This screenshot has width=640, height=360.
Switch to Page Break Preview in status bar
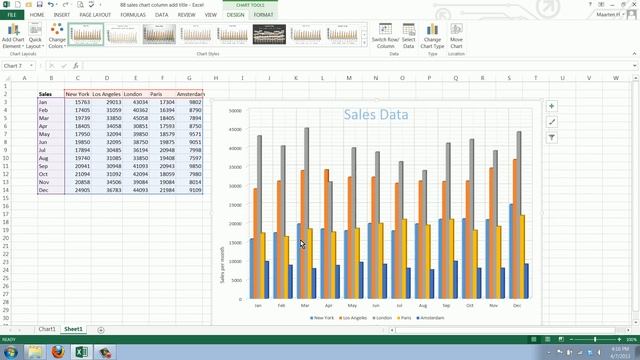pyautogui.click(x=561, y=339)
